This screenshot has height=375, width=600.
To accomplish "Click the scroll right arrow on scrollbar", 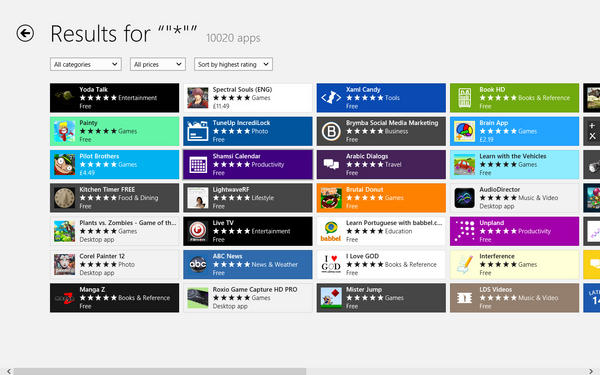I will pos(591,371).
